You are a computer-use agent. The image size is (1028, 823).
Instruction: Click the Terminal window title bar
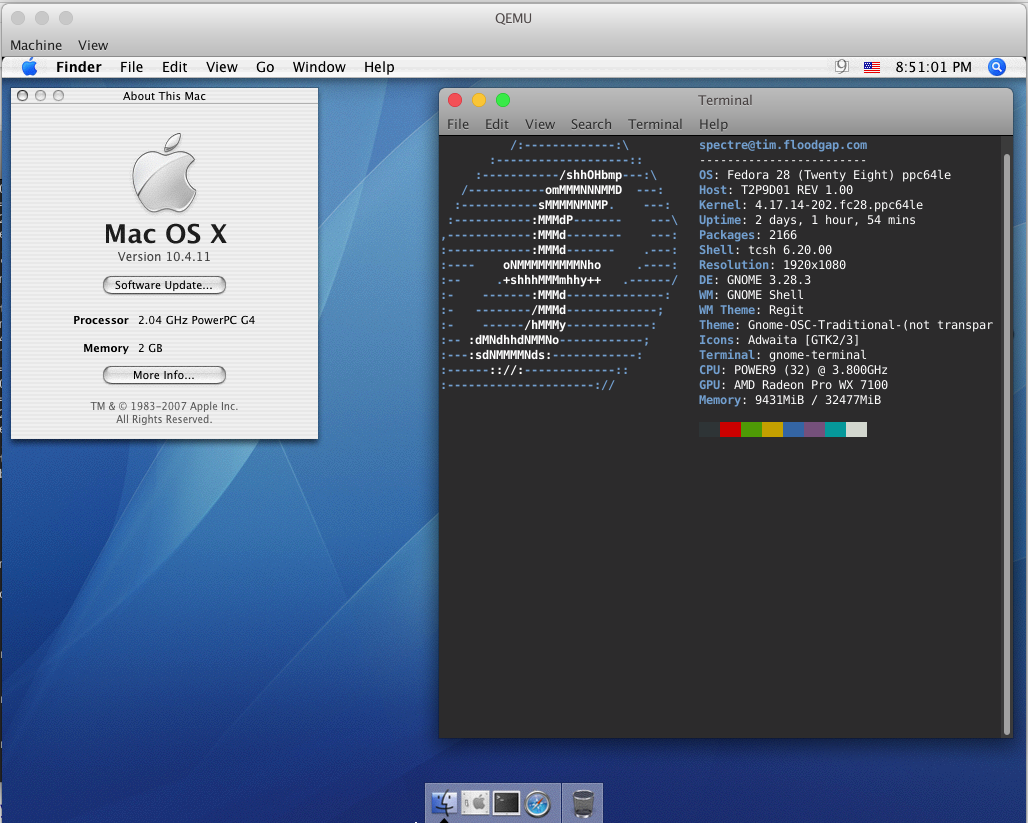(x=725, y=100)
